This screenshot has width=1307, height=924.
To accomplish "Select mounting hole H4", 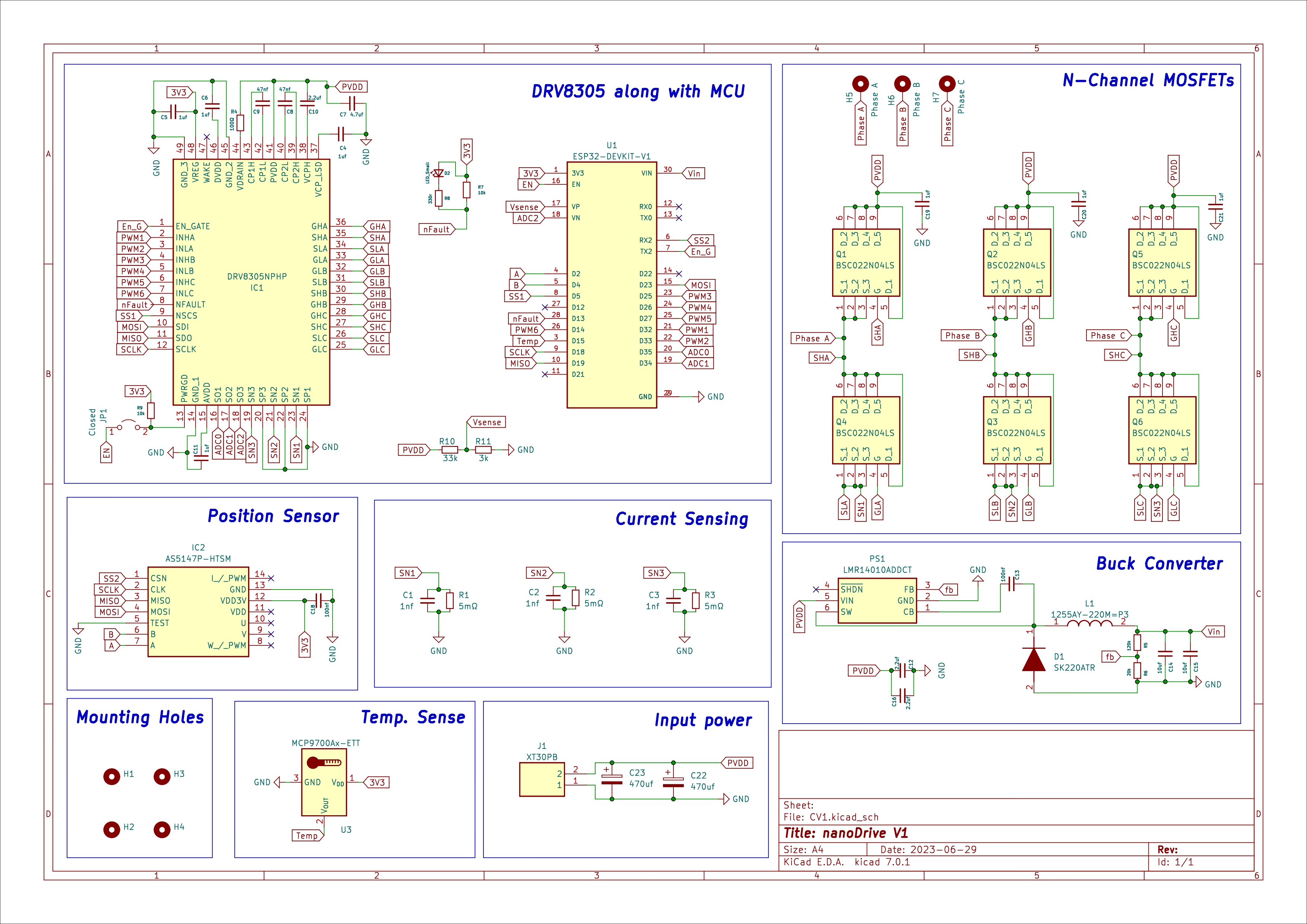I will pos(162,829).
